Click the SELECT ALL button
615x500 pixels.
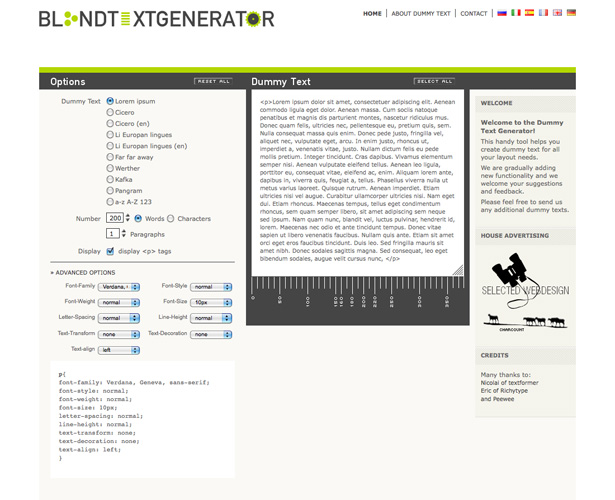(434, 81)
